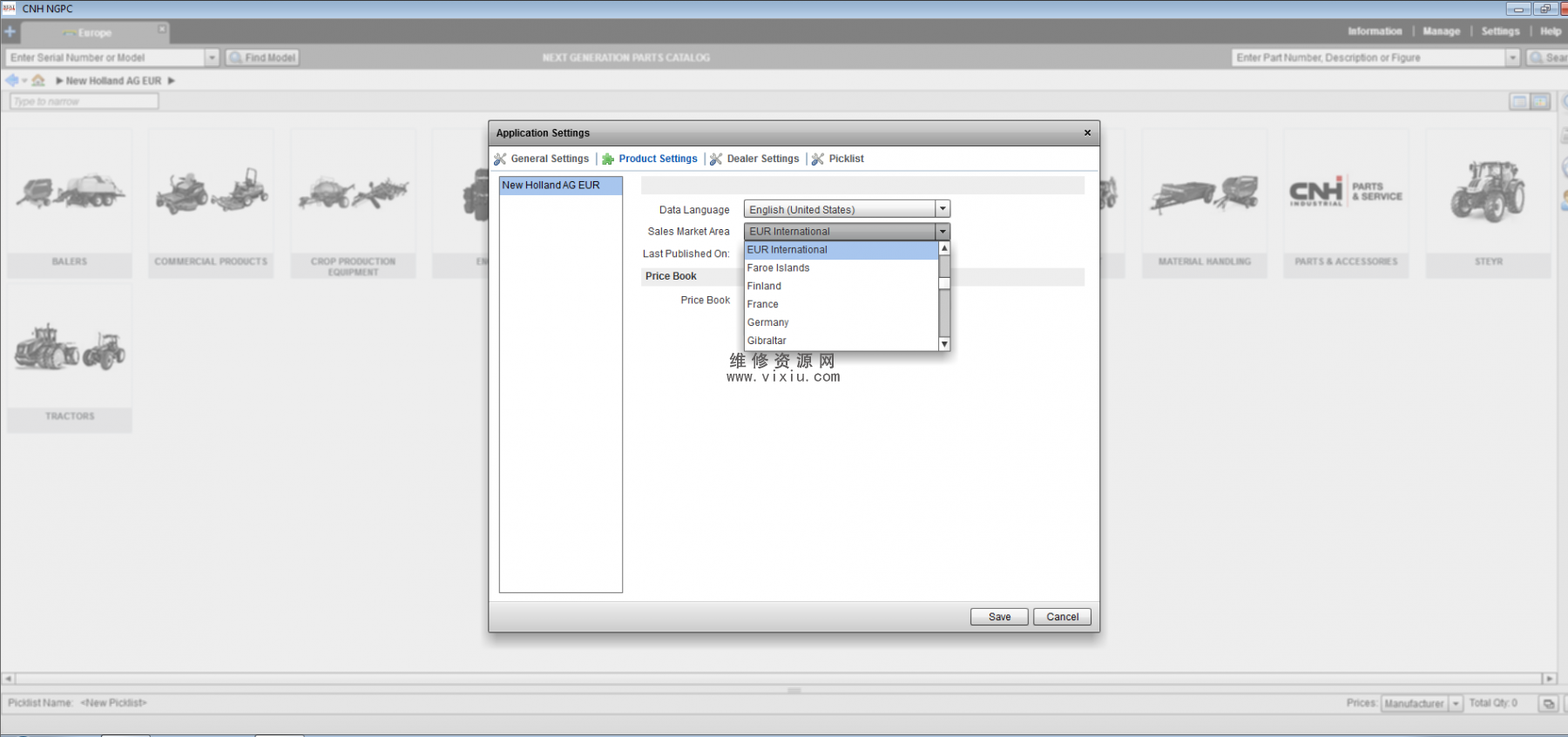Click the market list scroll up arrow

944,248
